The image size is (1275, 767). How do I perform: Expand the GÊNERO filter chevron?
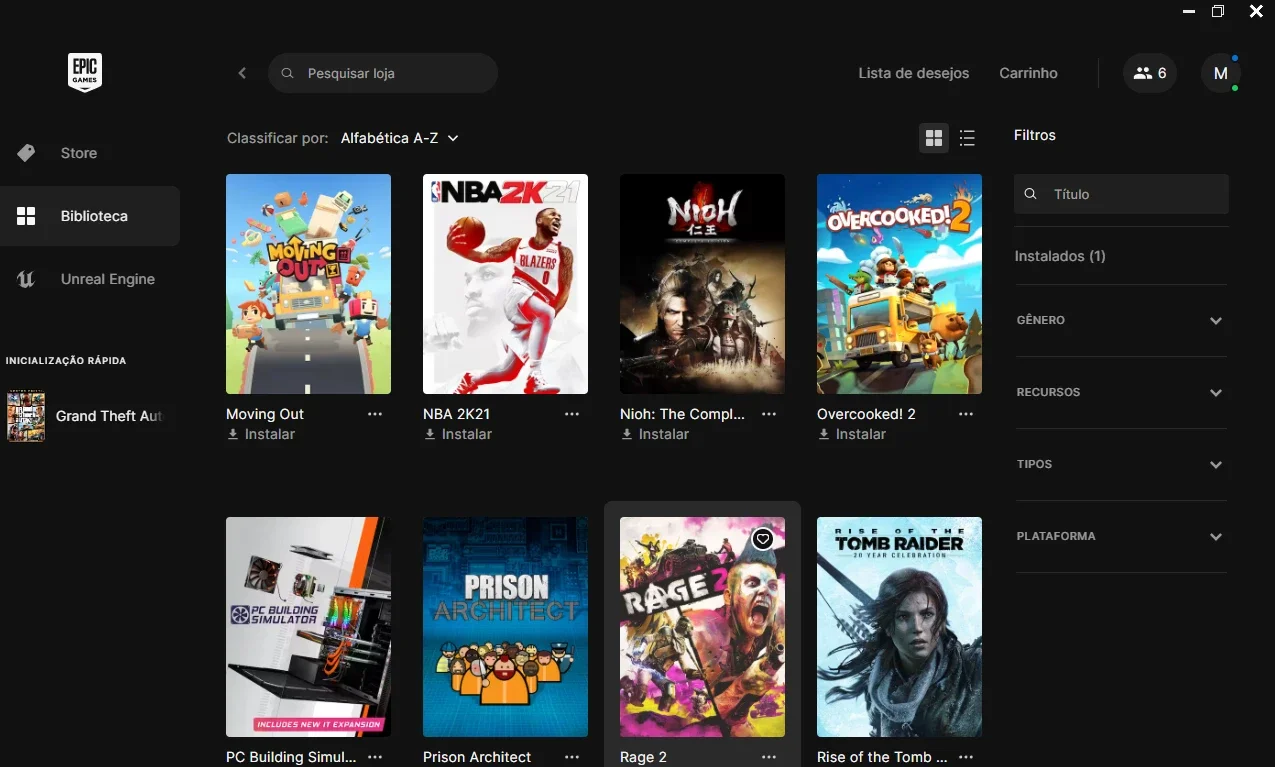pyautogui.click(x=1216, y=321)
